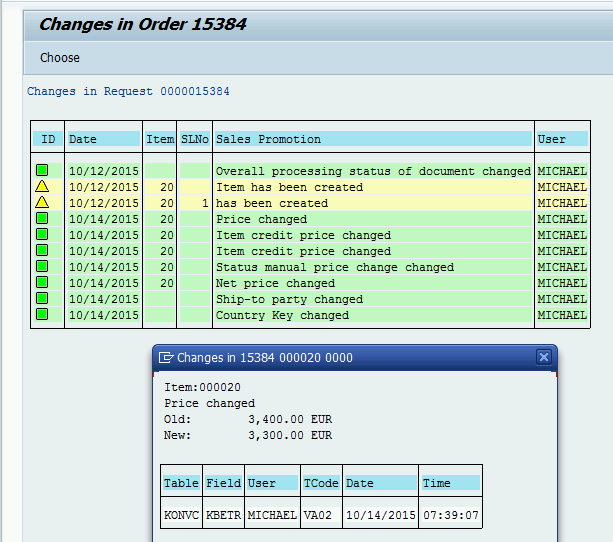This screenshot has height=542, width=613.
Task: Click green icon for Price changed row
Action: (42, 219)
